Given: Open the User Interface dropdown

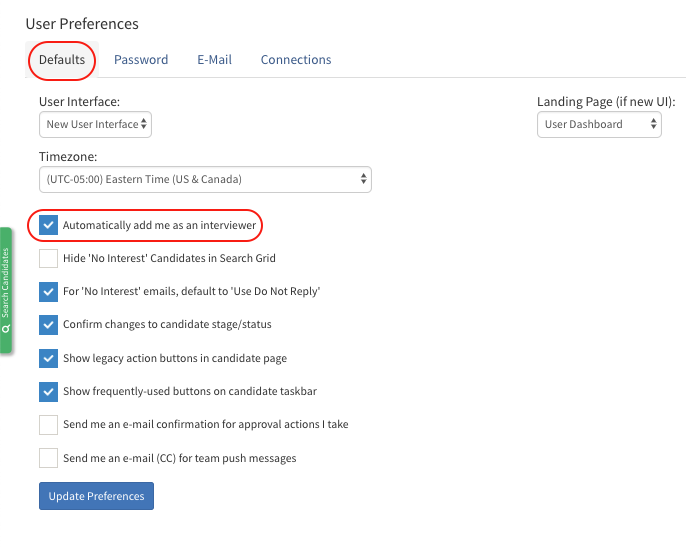Looking at the screenshot, I should pos(95,124).
